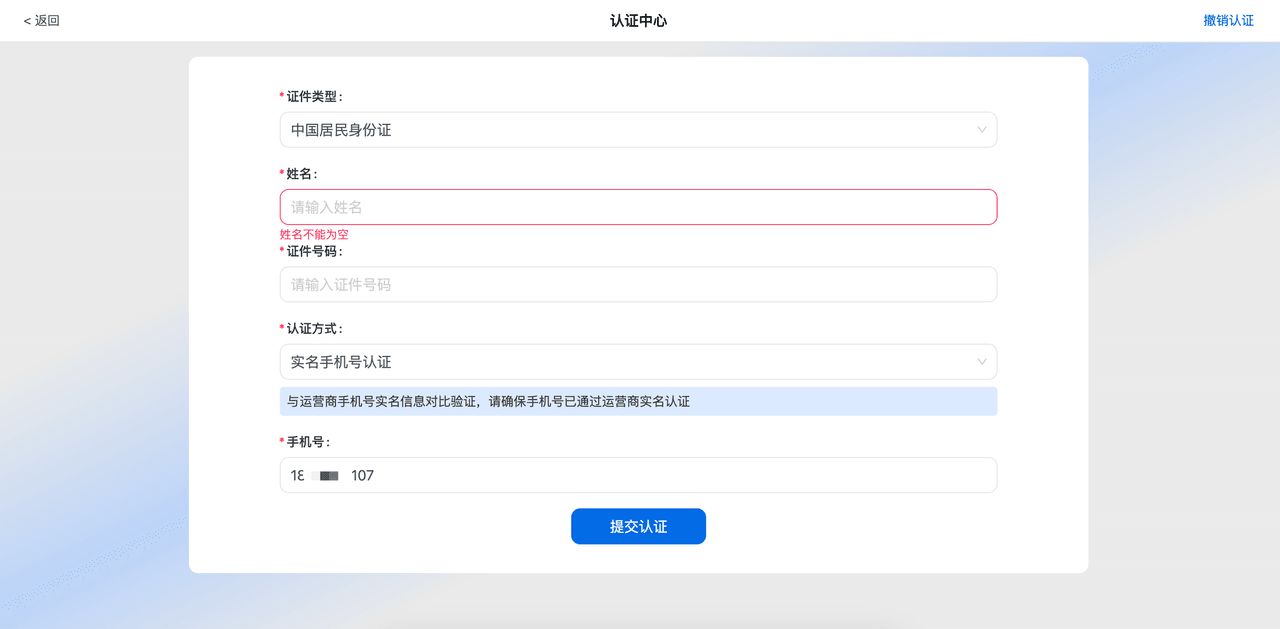Click the 认证中心 page title
The image size is (1280, 629).
click(x=638, y=20)
